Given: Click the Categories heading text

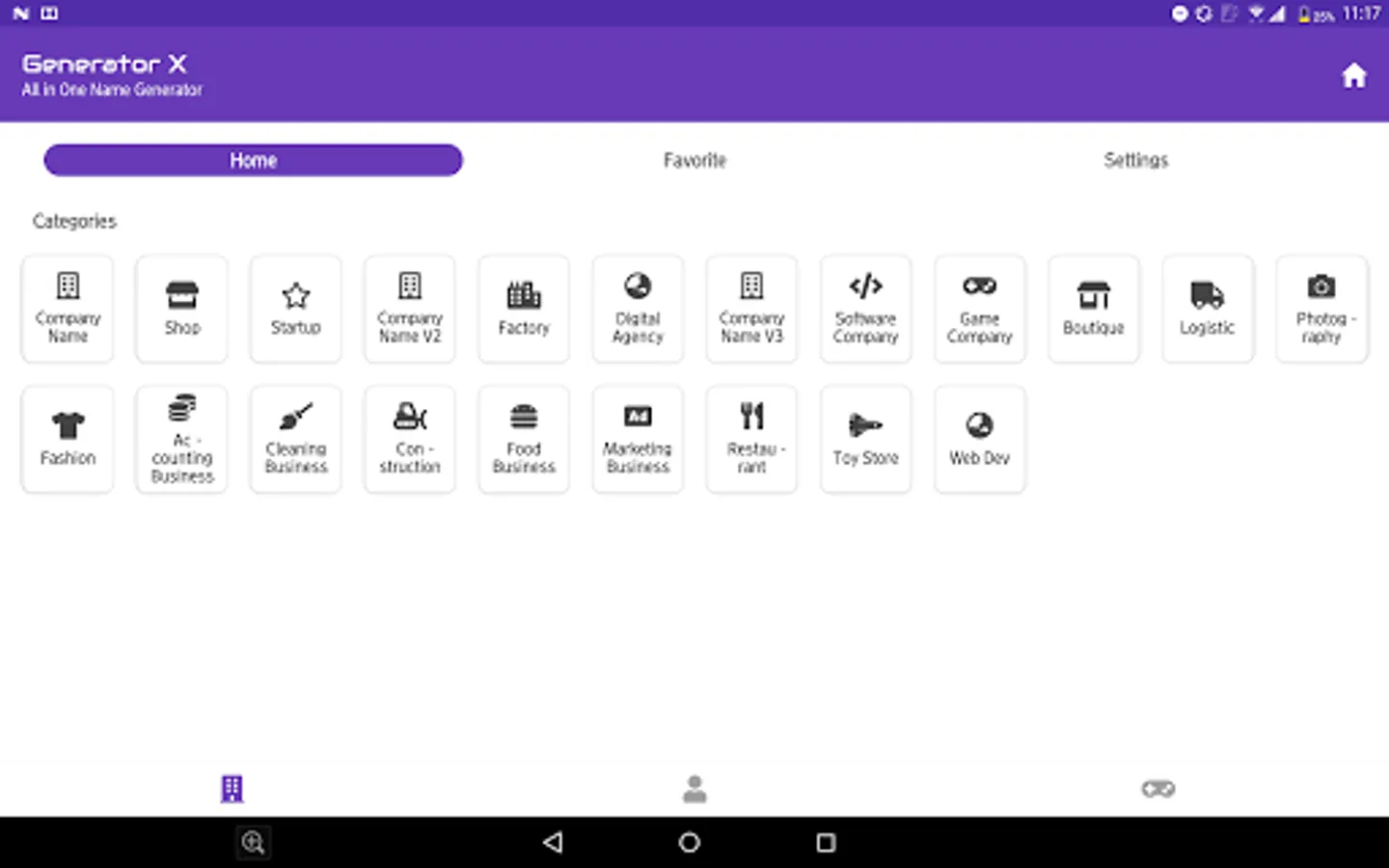Looking at the screenshot, I should (x=74, y=221).
